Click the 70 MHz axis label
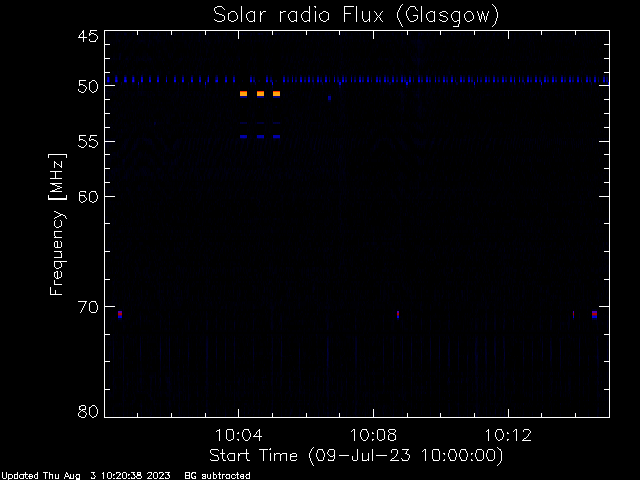The height and width of the screenshot is (480, 640). pos(88,307)
